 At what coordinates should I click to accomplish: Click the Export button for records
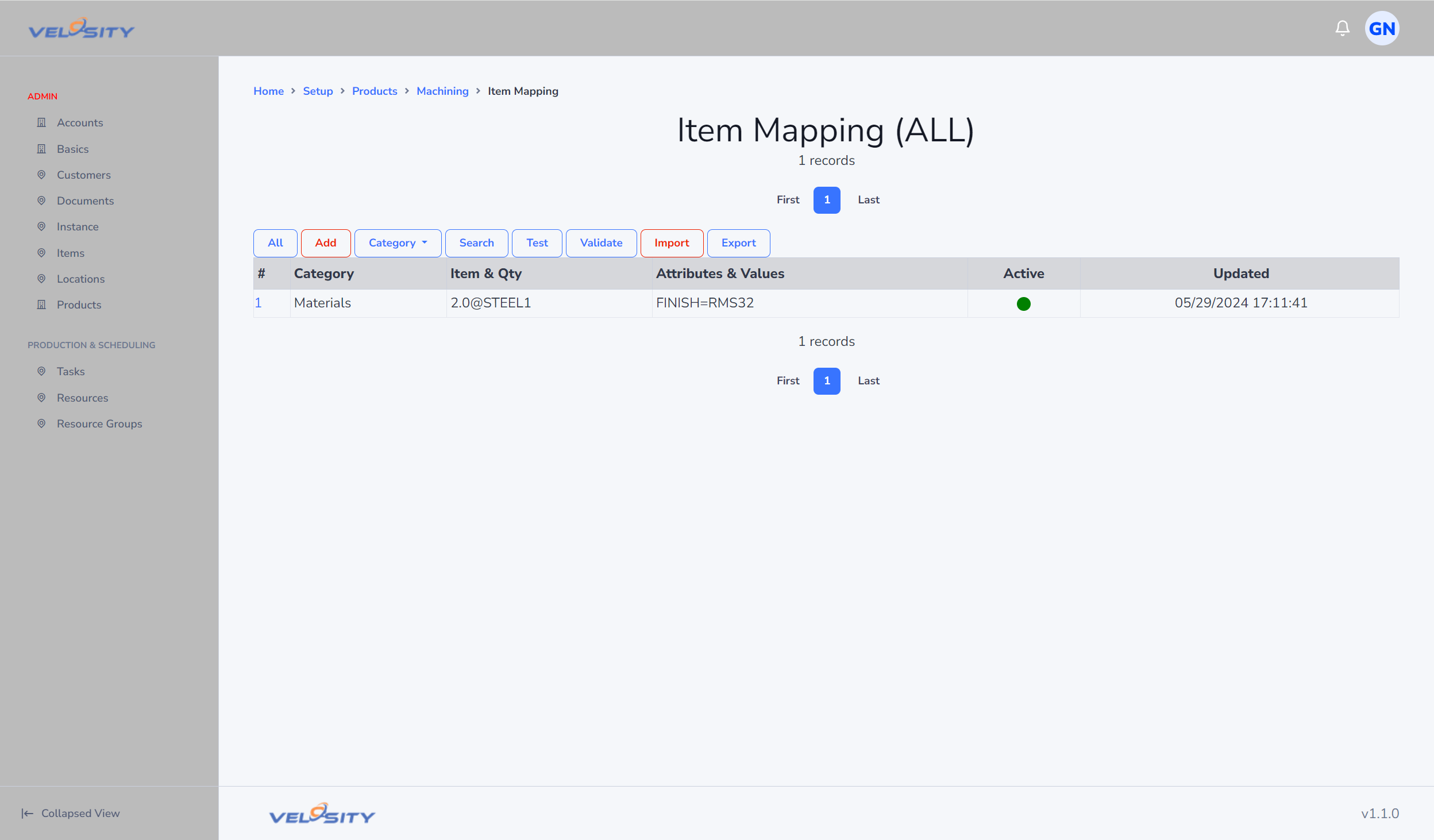pyautogui.click(x=738, y=243)
